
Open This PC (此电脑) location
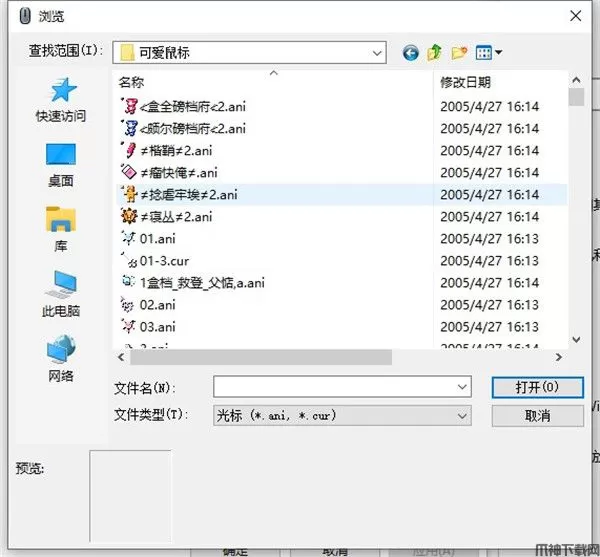(x=61, y=295)
